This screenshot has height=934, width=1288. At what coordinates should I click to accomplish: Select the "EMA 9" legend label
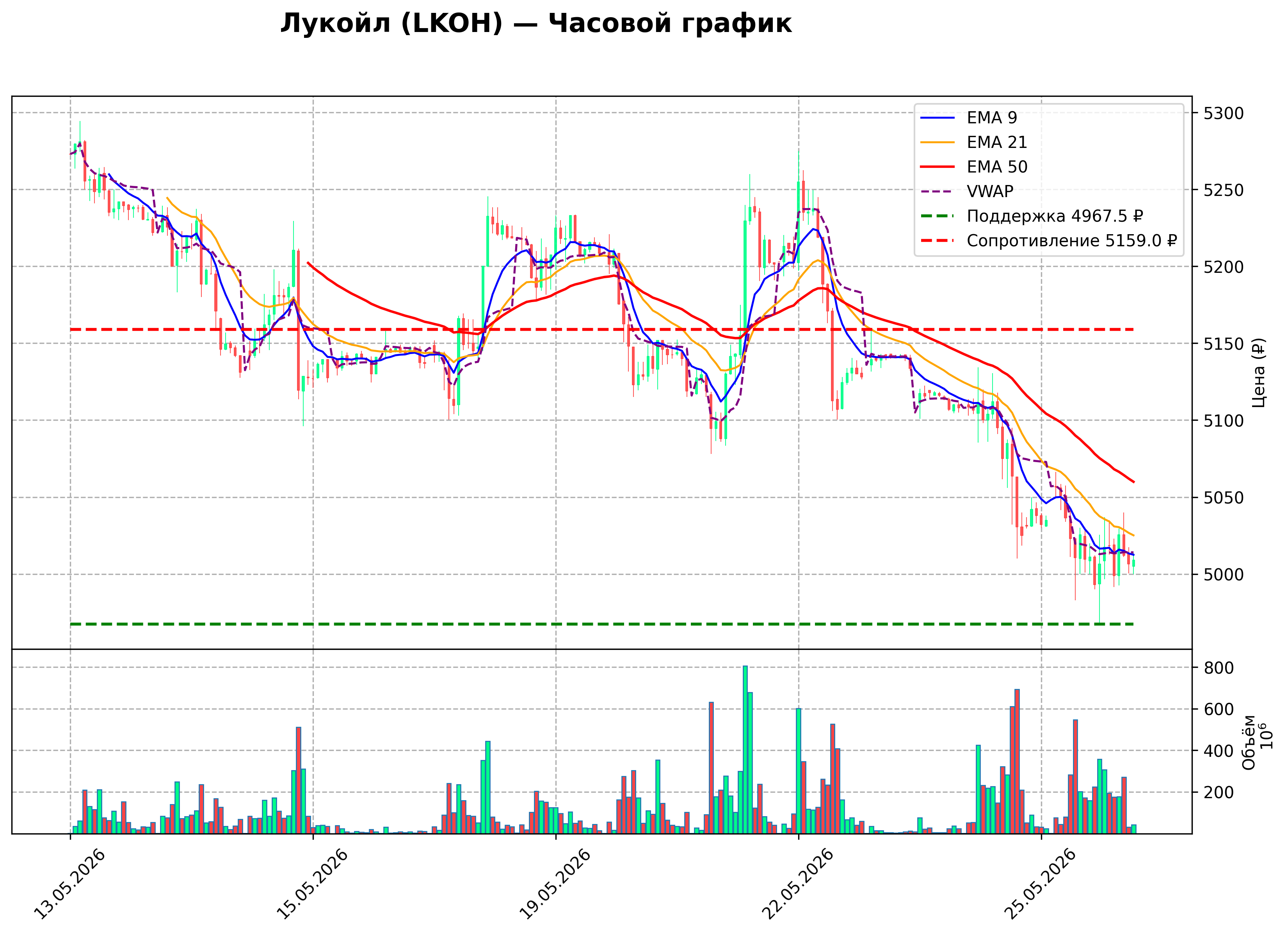click(991, 117)
